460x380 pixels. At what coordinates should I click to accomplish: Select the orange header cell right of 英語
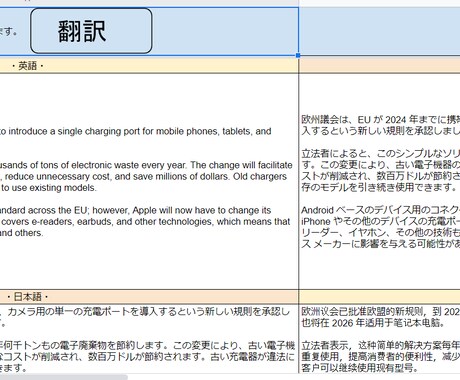[380, 66]
